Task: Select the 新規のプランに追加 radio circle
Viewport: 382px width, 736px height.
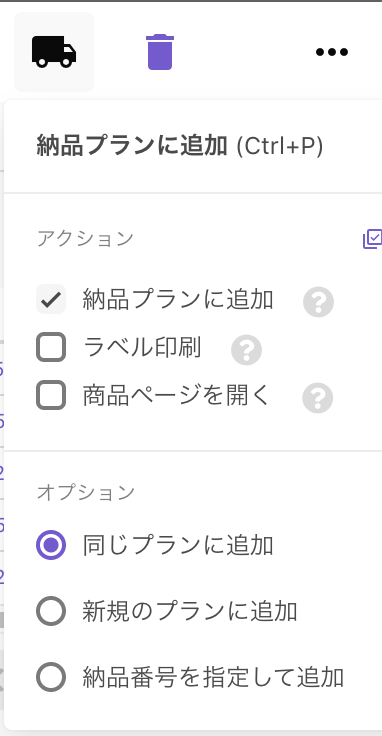Action: click(x=51, y=611)
